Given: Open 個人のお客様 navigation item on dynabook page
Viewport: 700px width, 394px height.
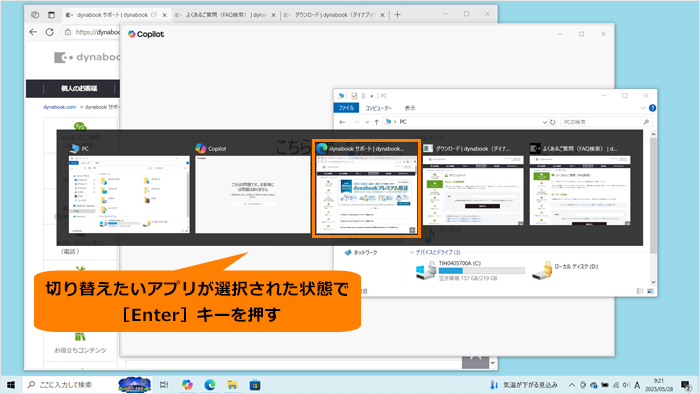Looking at the screenshot, I should pyautogui.click(x=79, y=88).
